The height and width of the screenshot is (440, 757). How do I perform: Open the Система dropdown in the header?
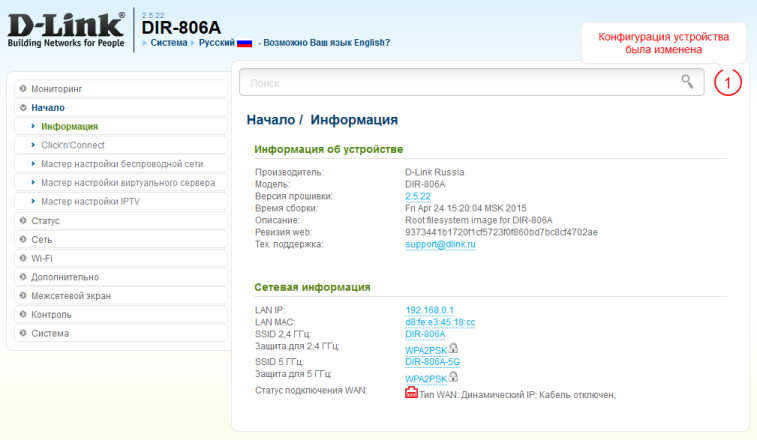168,43
